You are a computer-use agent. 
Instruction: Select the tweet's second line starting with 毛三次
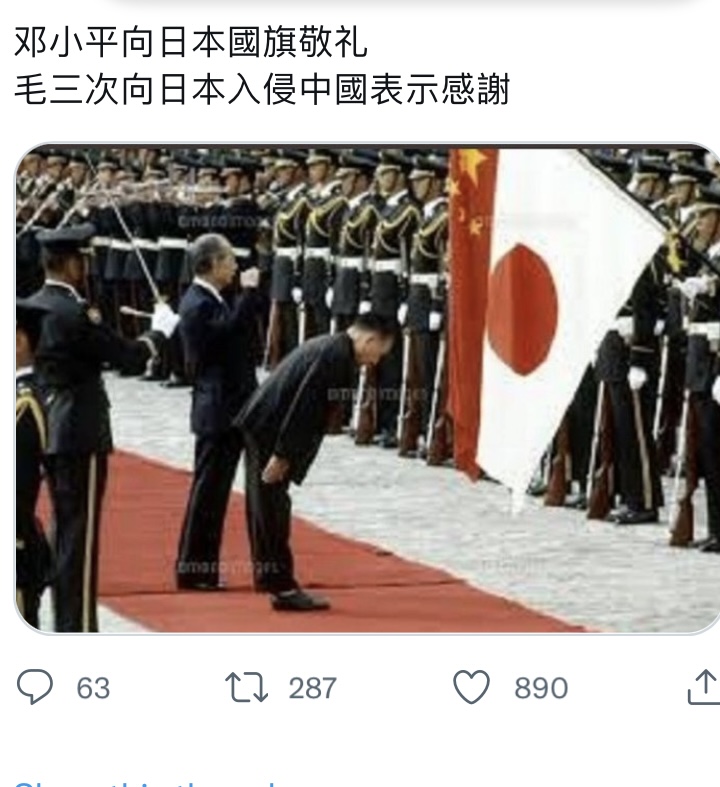tap(262, 89)
